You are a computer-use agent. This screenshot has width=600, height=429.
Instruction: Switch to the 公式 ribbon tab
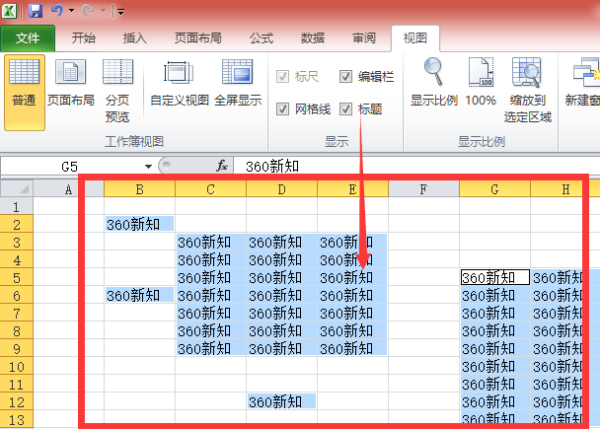(261, 38)
